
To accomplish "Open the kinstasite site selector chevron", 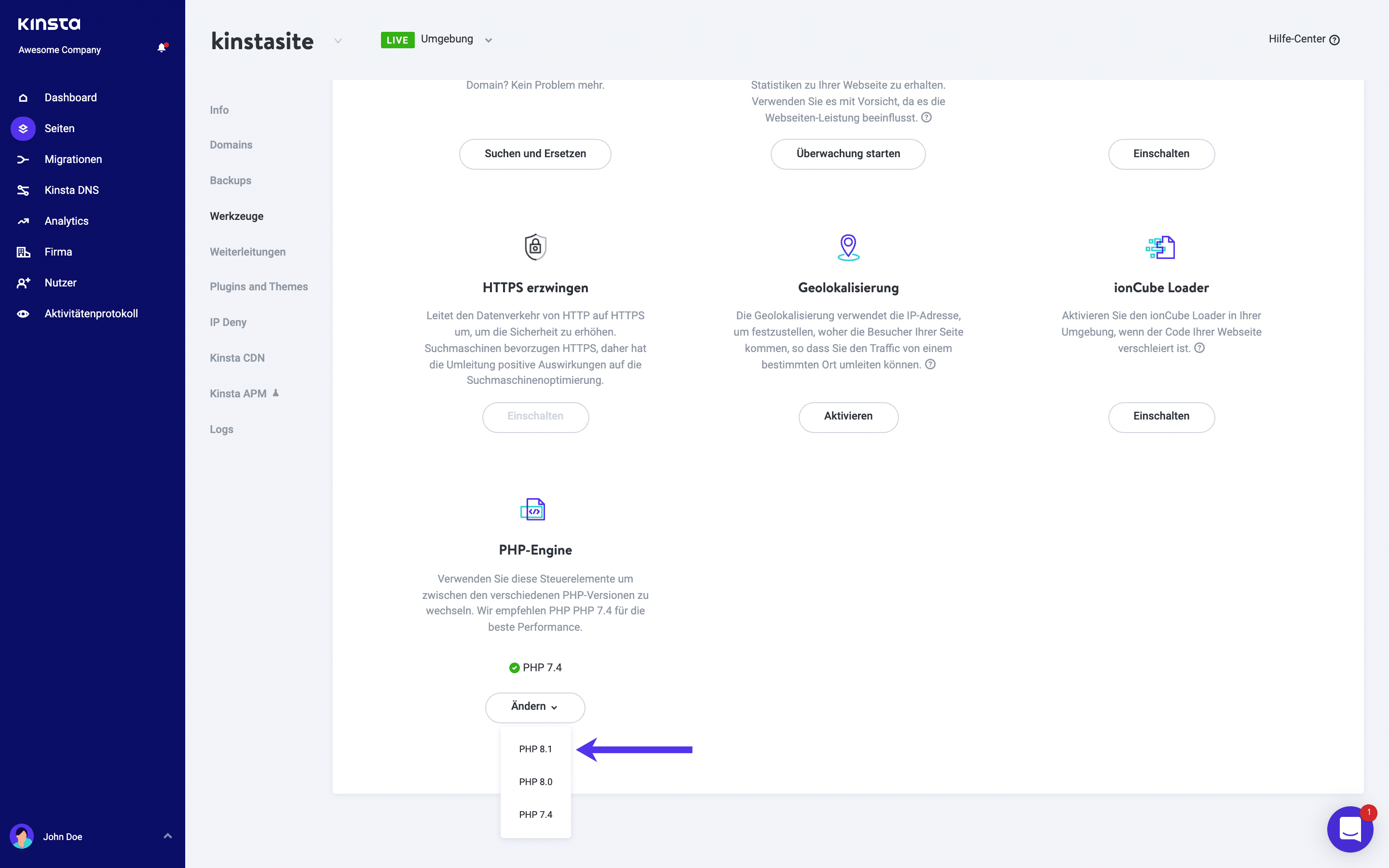I will [338, 41].
